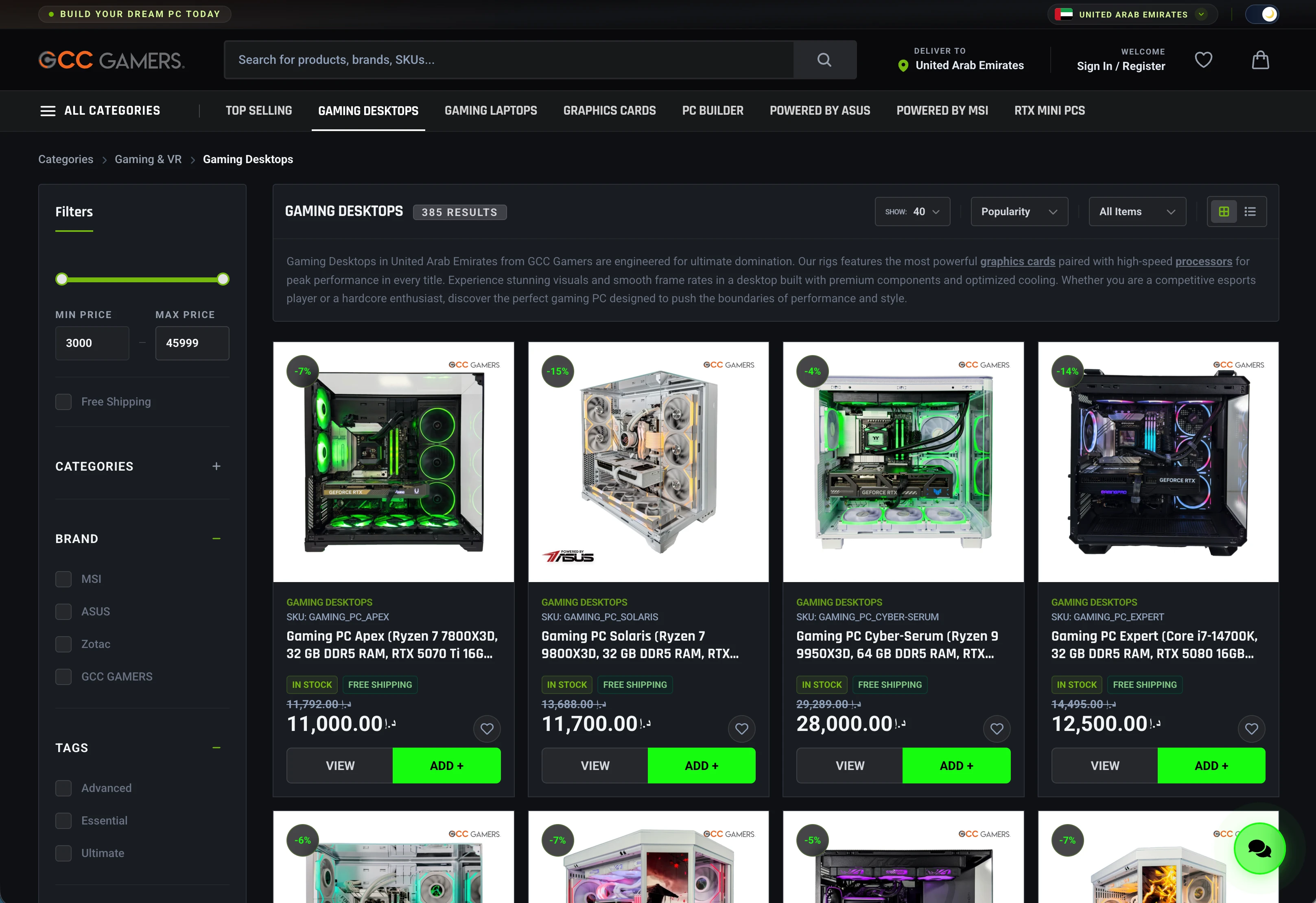Click the maximum price slider handle

[x=223, y=279]
